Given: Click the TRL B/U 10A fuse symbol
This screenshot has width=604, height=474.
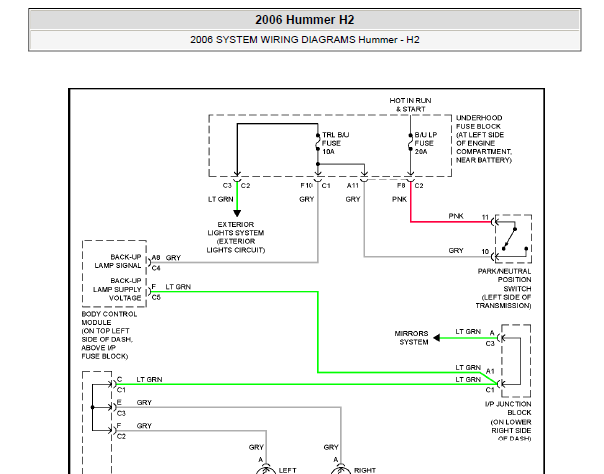Looking at the screenshot, I should point(318,142).
